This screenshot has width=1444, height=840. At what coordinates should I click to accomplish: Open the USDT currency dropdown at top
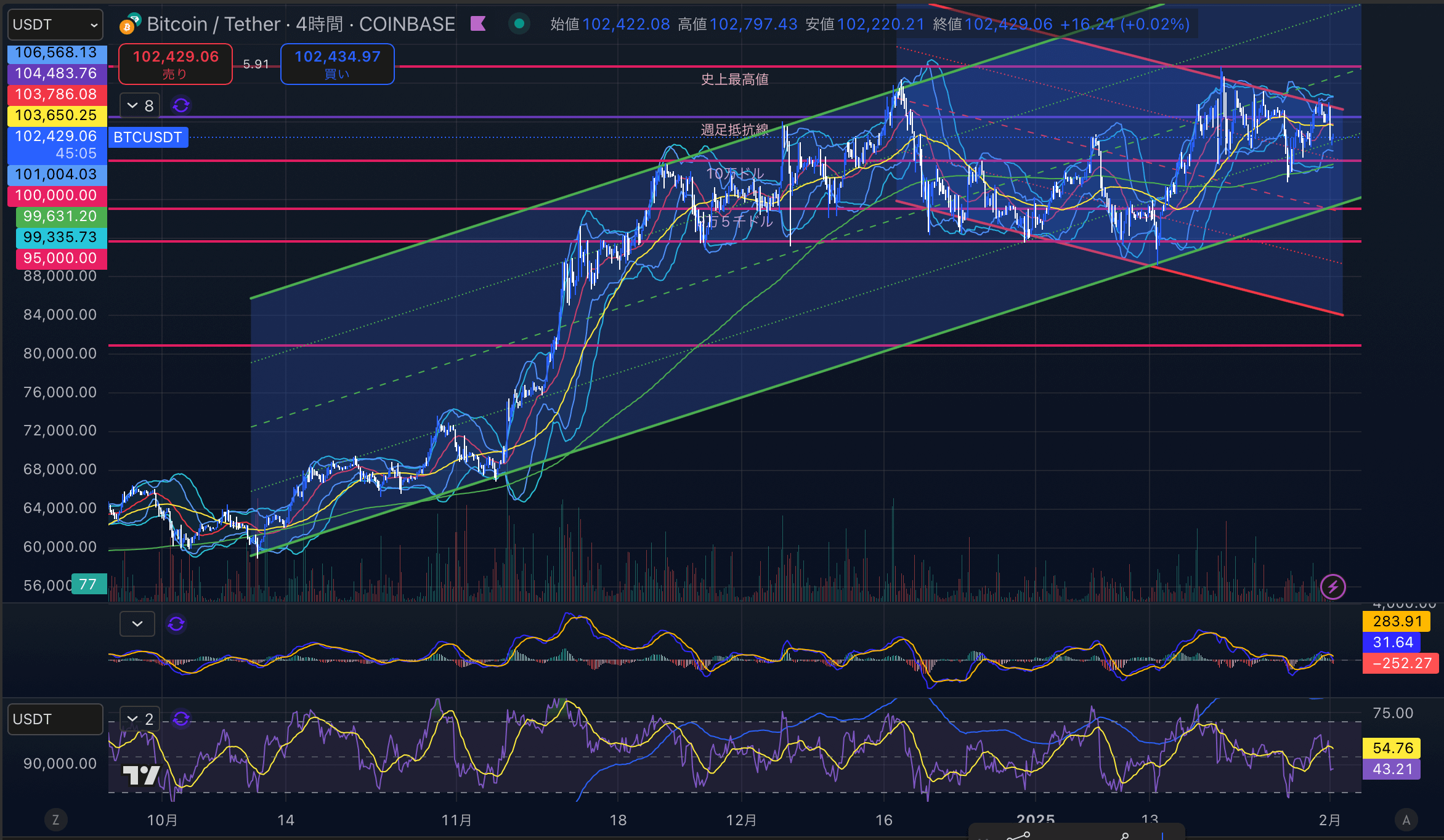(x=55, y=25)
